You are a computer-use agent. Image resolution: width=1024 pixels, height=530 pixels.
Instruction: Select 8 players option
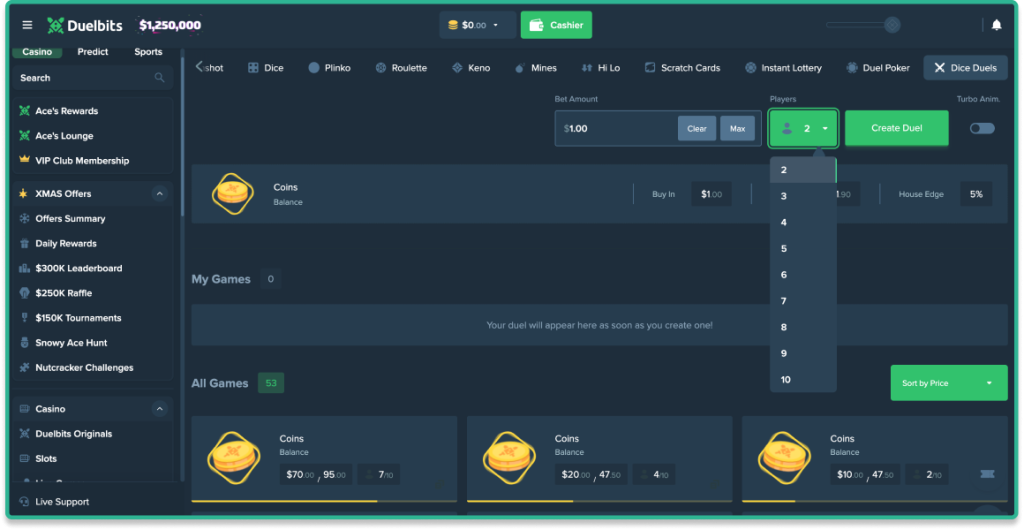(x=803, y=327)
